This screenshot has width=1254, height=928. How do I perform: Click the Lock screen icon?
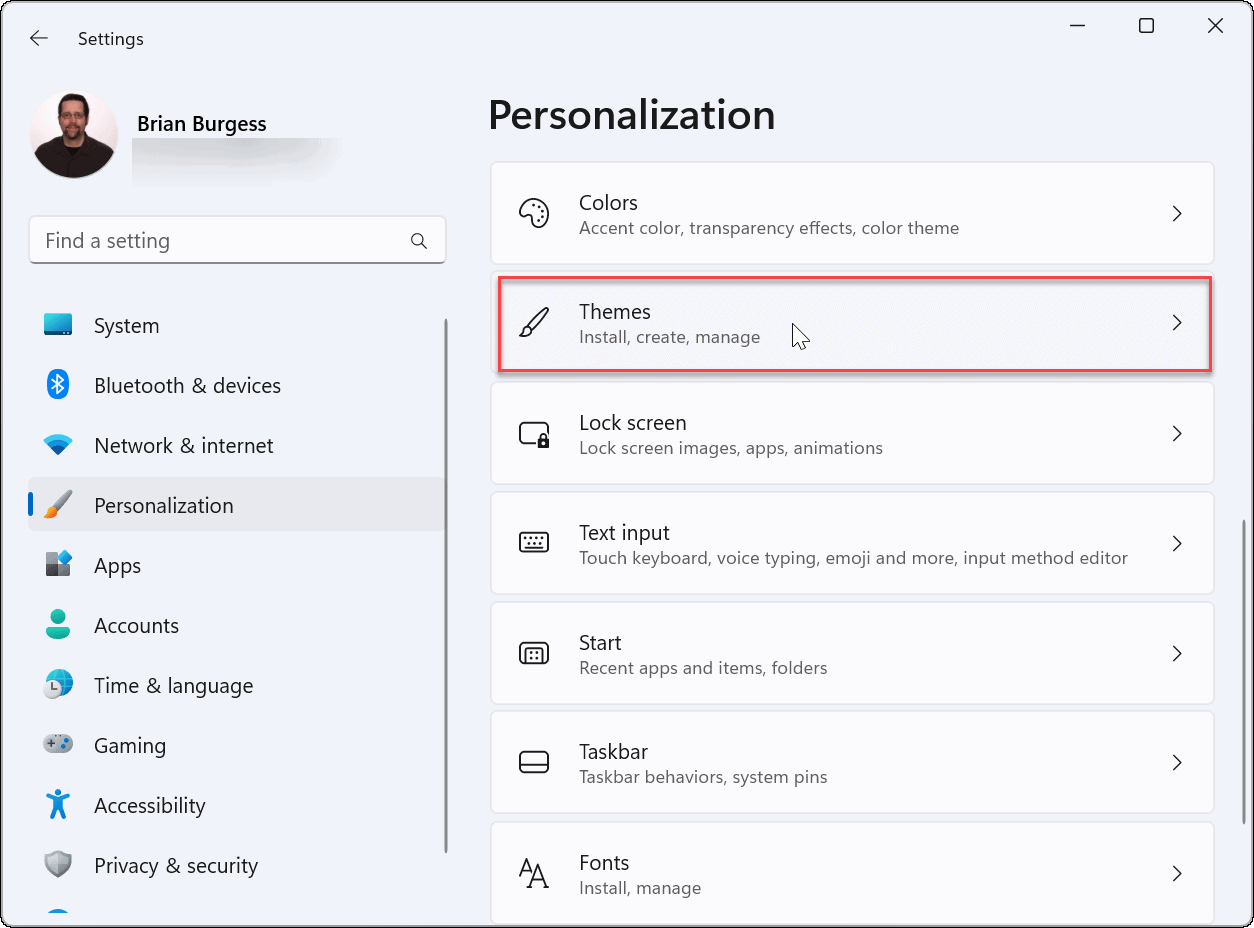[x=534, y=433]
